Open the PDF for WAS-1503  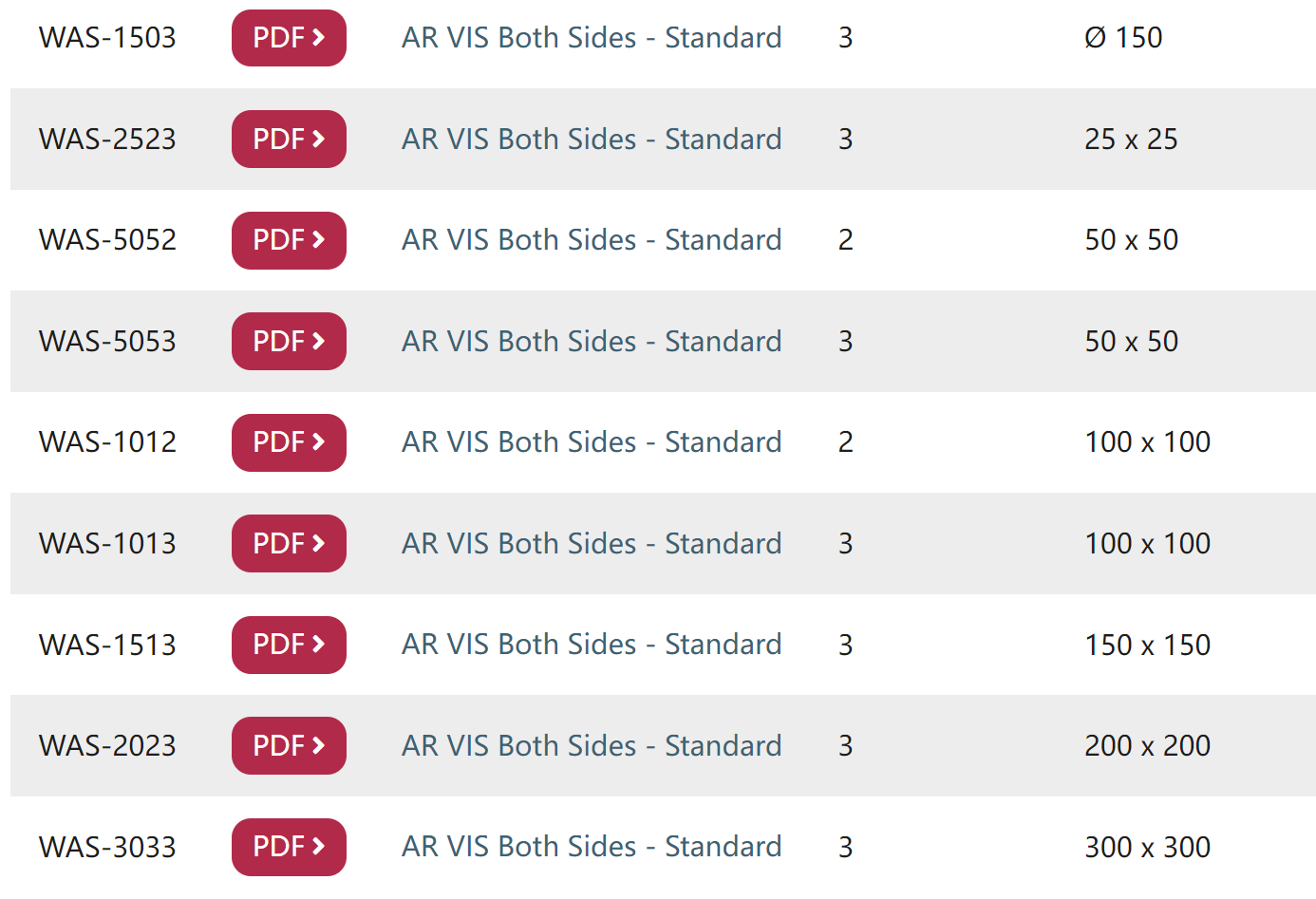point(289,38)
